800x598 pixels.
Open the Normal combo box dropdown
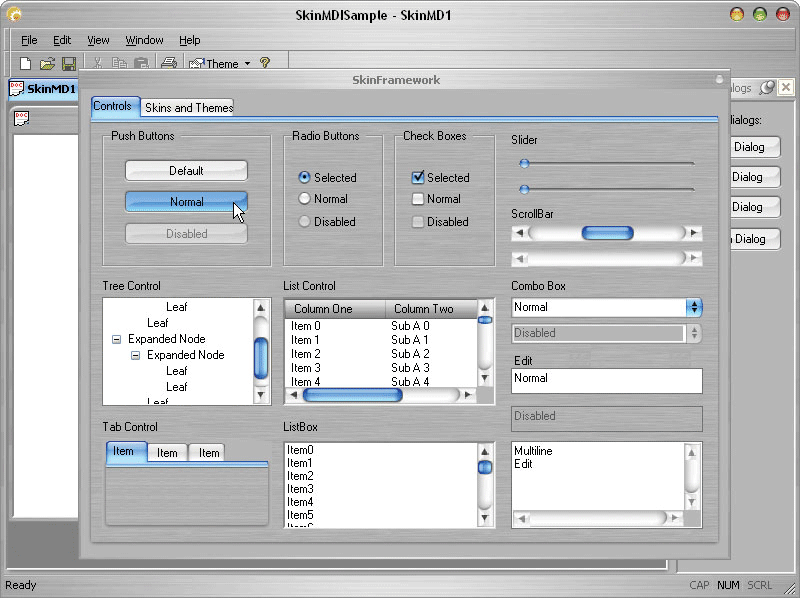pyautogui.click(x=694, y=307)
